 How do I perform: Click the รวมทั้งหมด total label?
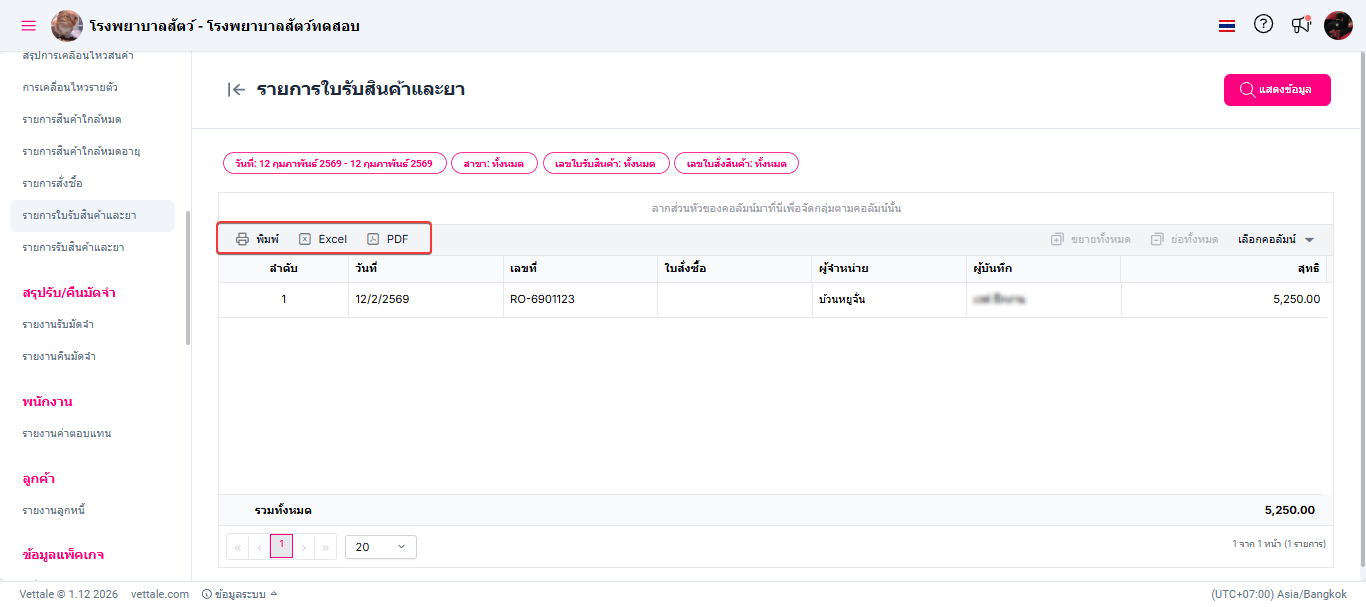tap(283, 510)
